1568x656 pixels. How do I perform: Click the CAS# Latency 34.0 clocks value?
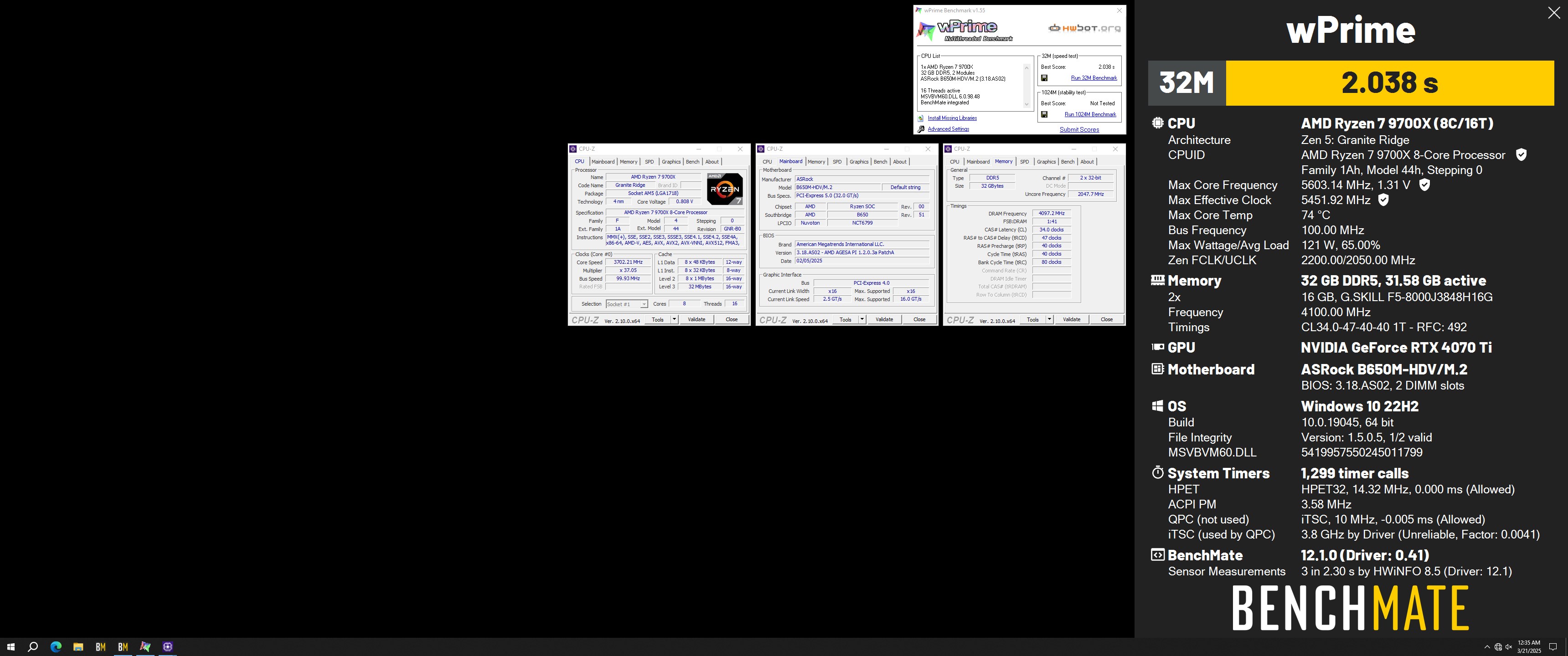click(x=1051, y=230)
